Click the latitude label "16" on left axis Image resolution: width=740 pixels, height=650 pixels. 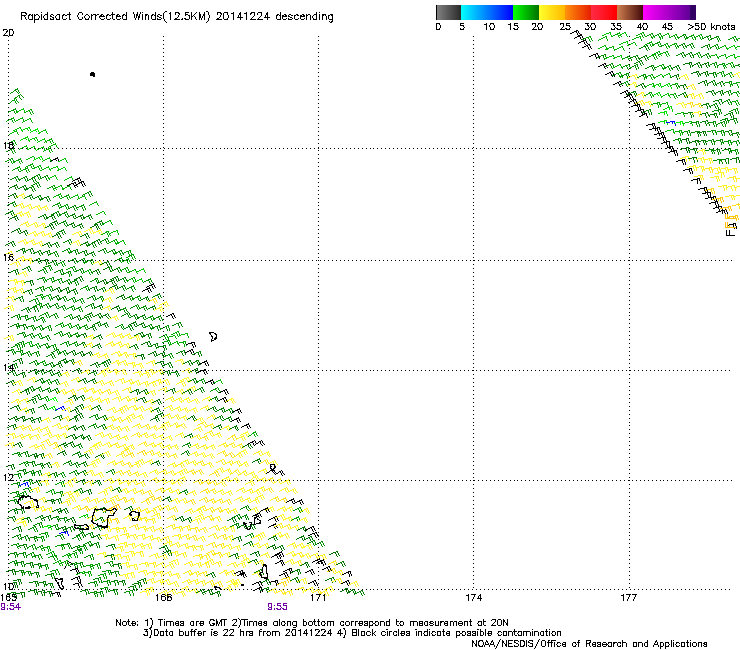click(8, 257)
